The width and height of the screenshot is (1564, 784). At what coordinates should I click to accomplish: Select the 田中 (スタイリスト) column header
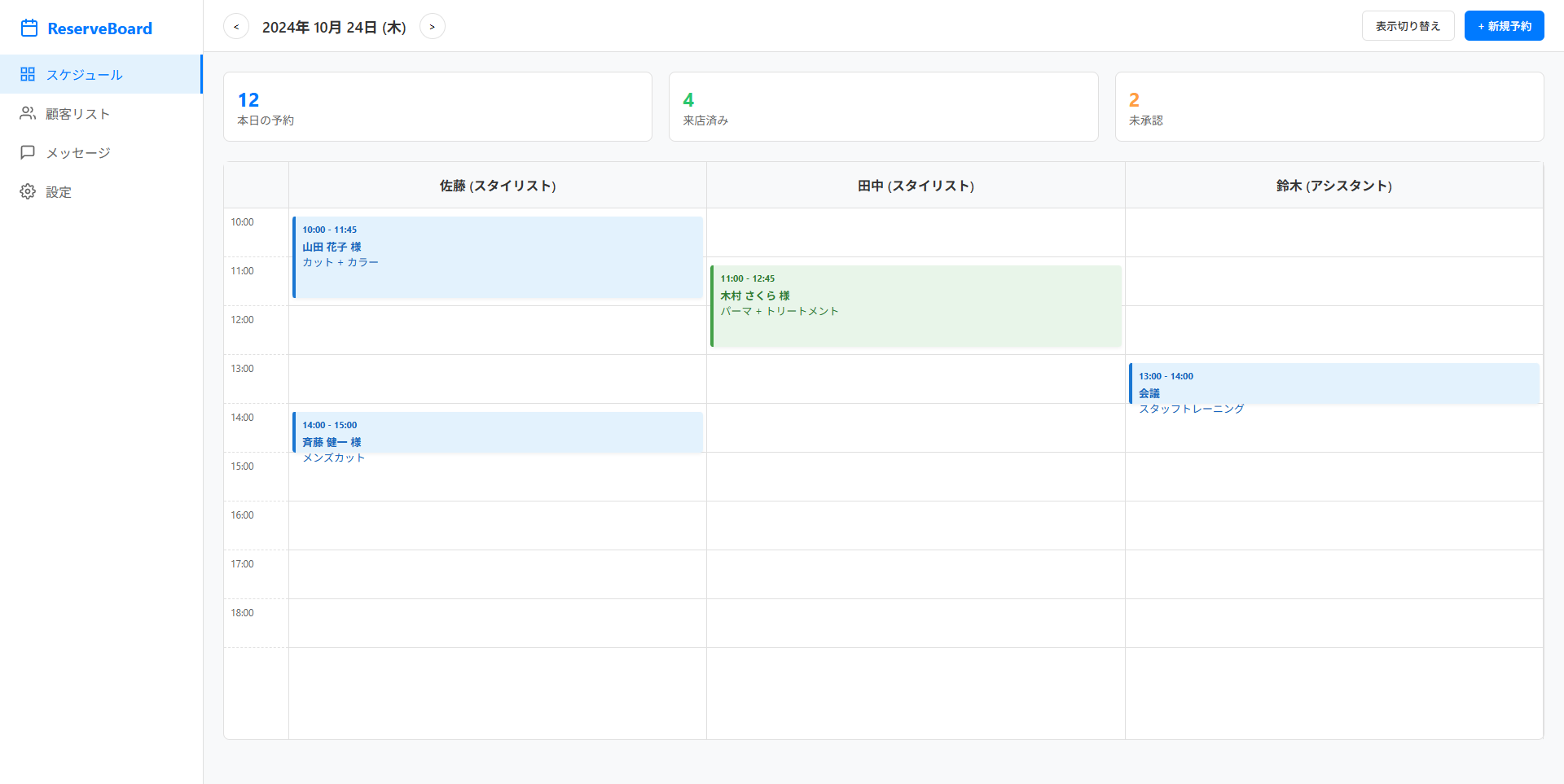[x=916, y=186]
